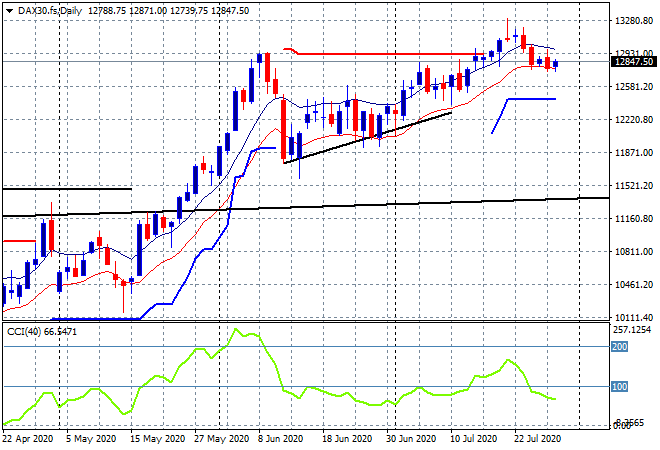
Task: Click the 12220.80 price axis label
Action: 634,120
